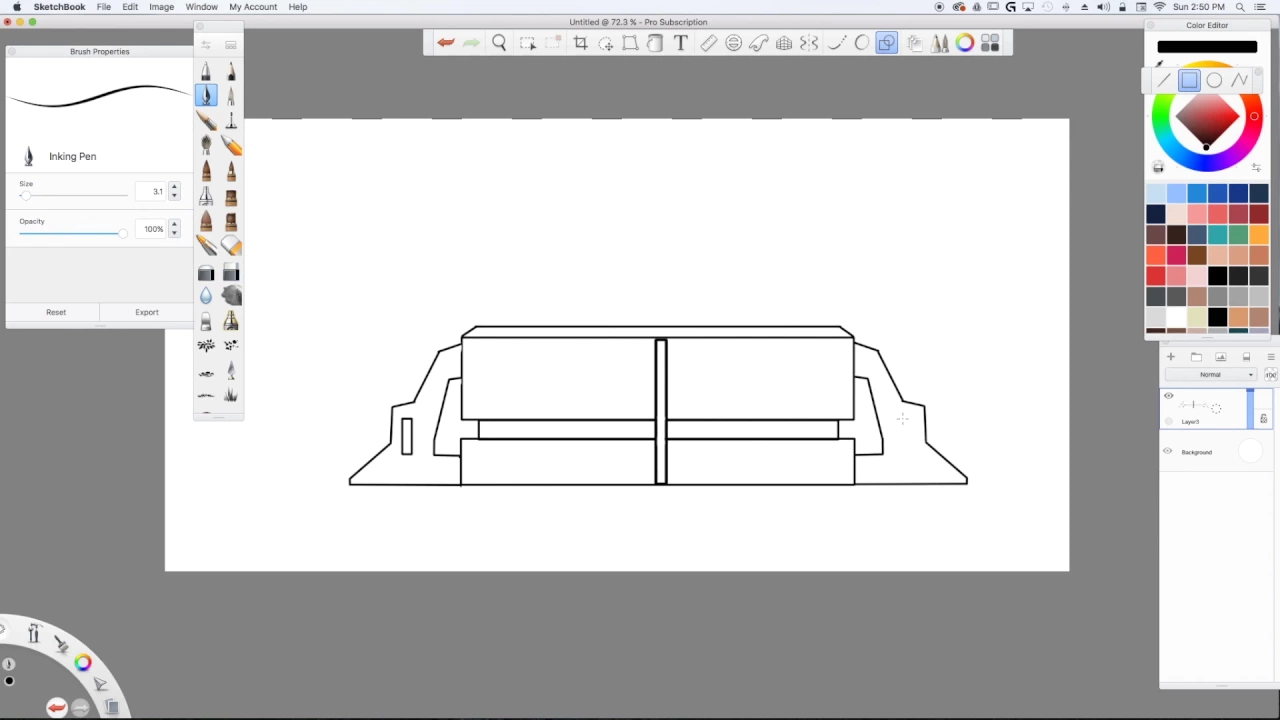Viewport: 1280px width, 720px height.
Task: Add a layer group folder
Action: pos(1196,357)
